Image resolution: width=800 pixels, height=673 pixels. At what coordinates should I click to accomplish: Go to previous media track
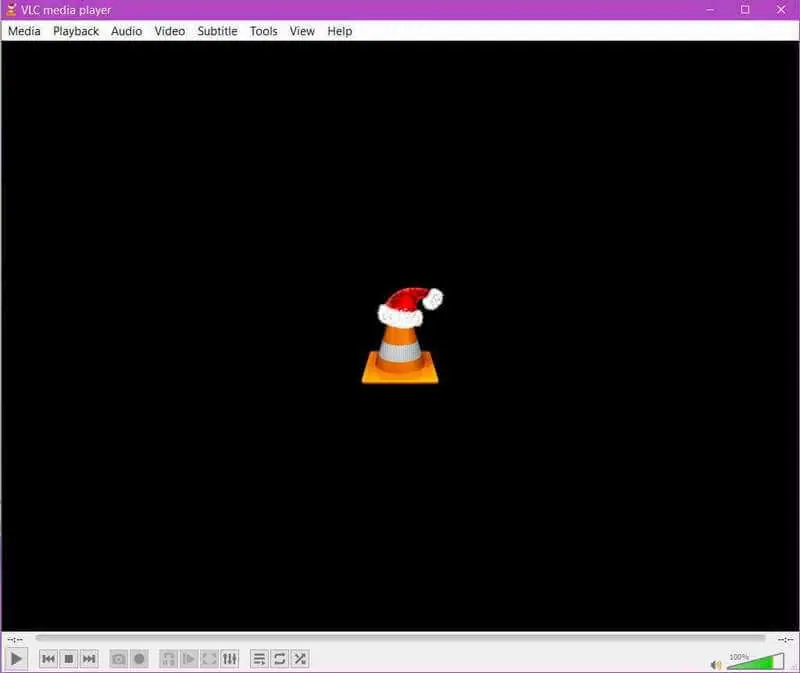tap(48, 659)
